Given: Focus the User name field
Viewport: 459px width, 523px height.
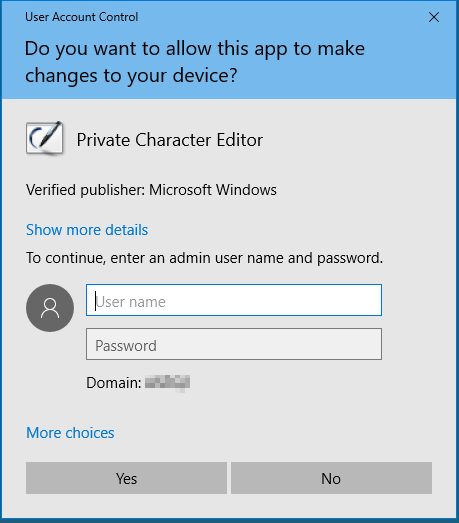Looking at the screenshot, I should coord(234,300).
